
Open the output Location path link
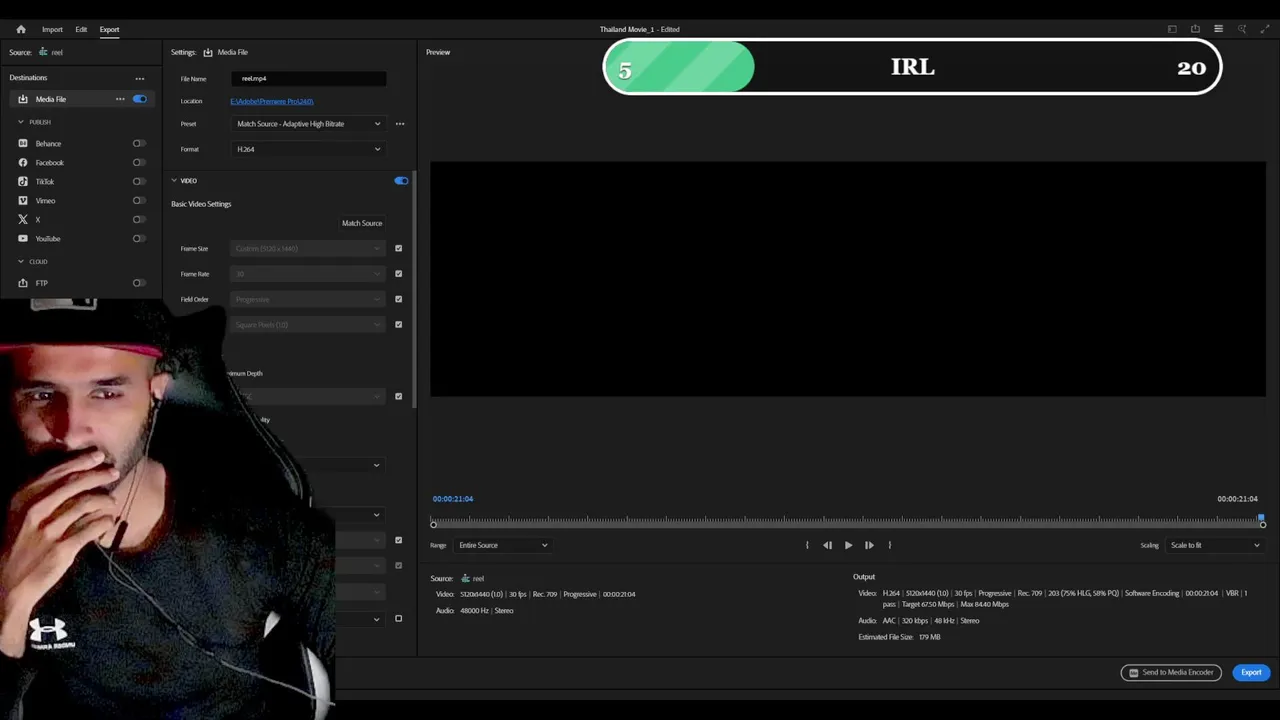coord(271,101)
